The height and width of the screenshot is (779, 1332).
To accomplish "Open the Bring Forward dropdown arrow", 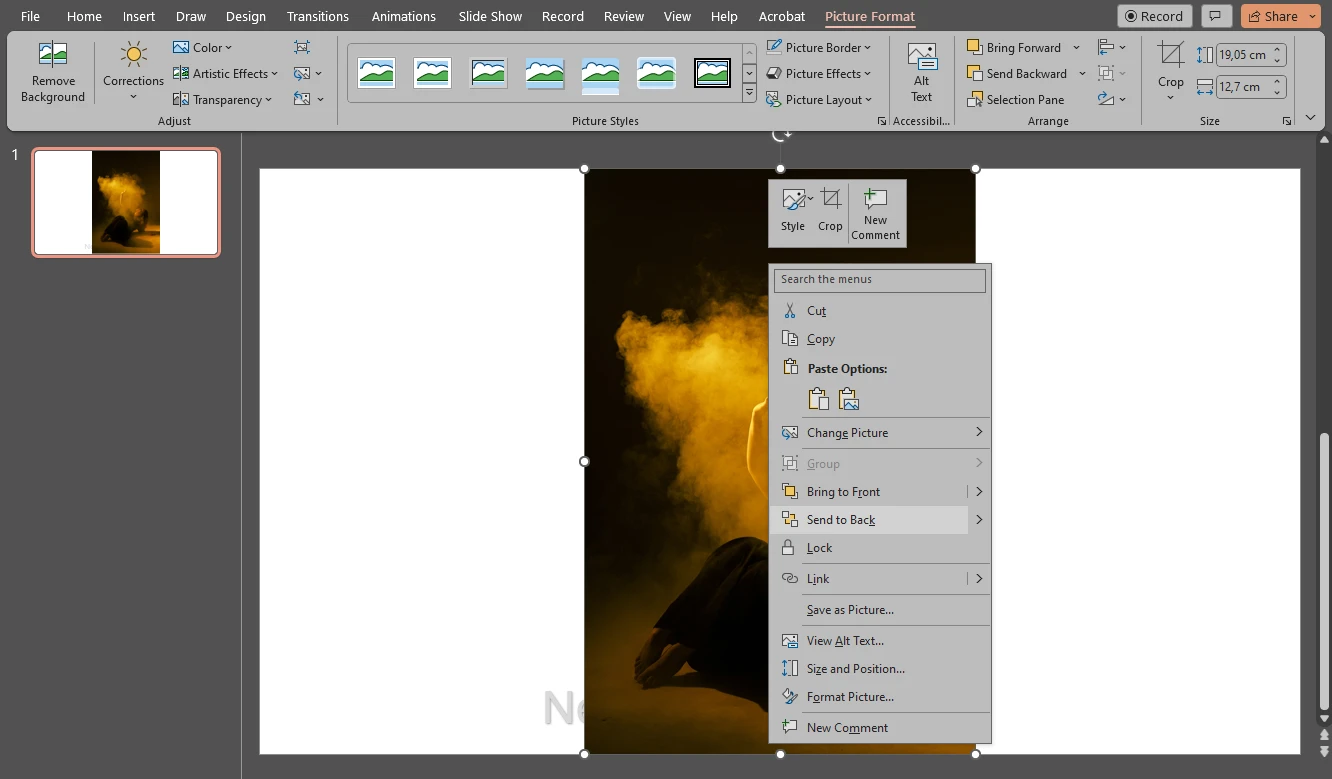I will (x=1077, y=47).
